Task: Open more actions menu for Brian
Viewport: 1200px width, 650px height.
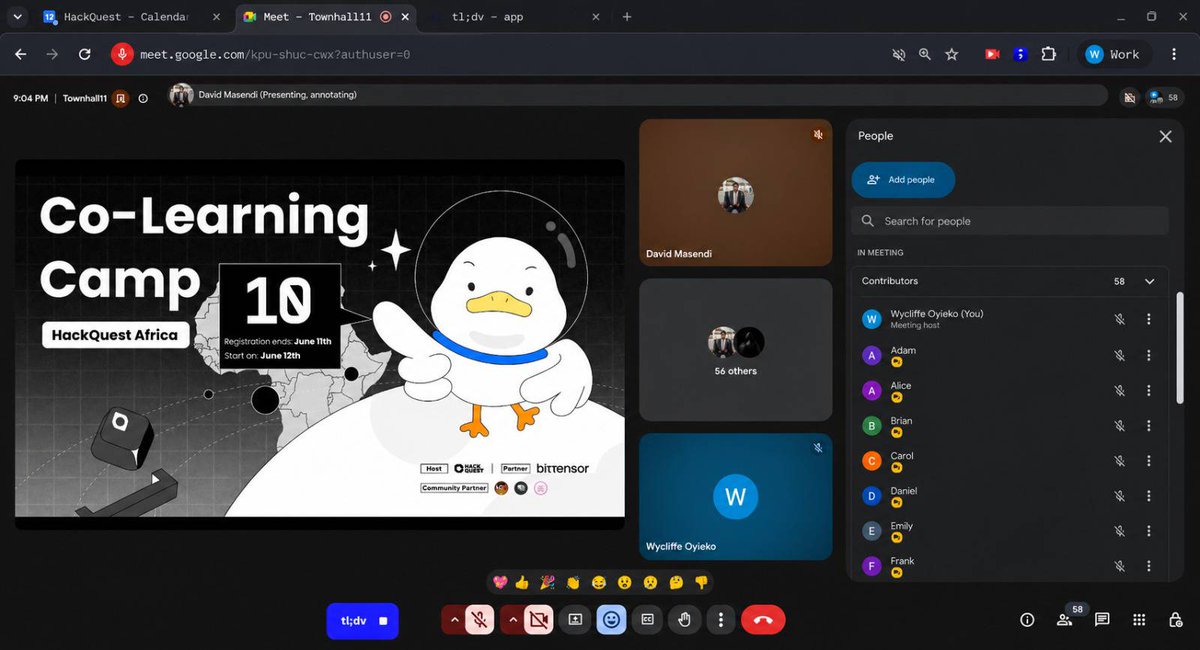Action: (x=1149, y=425)
